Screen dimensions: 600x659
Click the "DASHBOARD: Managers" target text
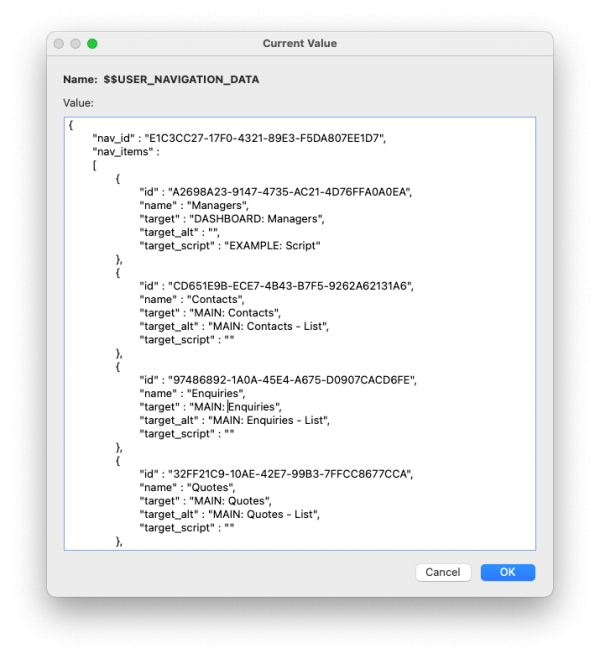[256, 219]
